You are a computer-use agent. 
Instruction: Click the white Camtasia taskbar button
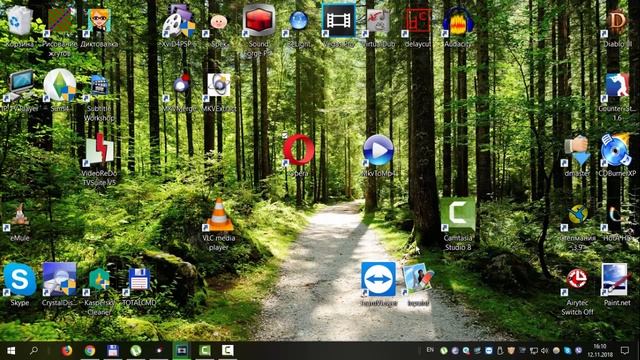tap(228, 351)
